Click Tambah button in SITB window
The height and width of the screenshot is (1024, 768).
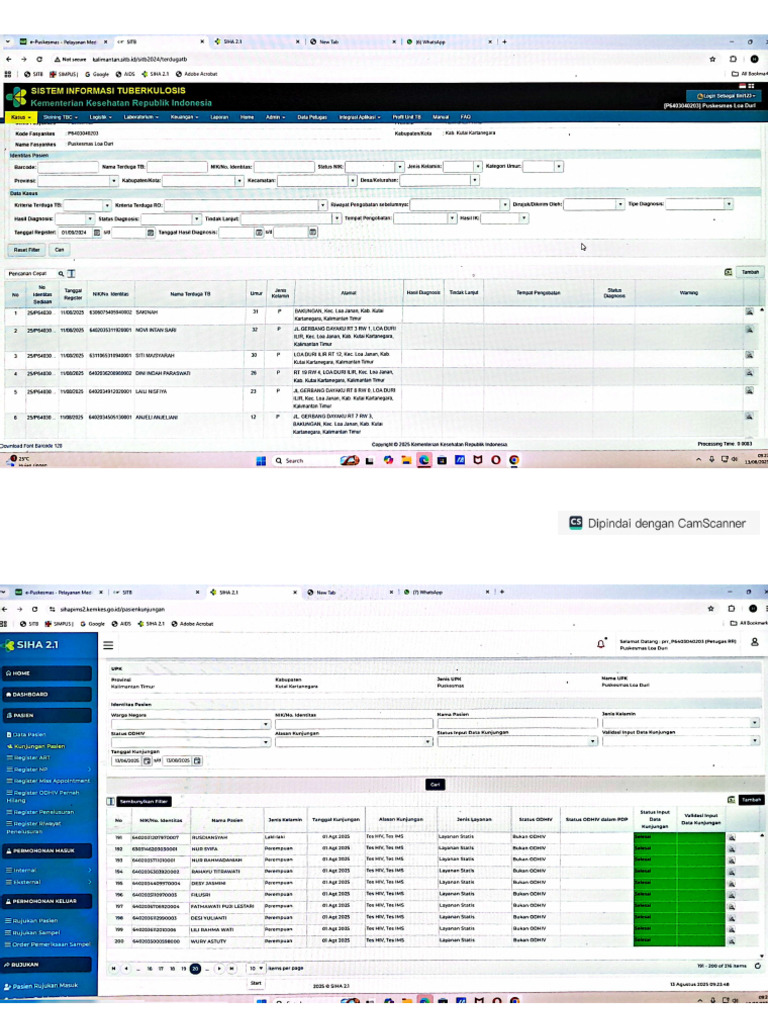(750, 272)
